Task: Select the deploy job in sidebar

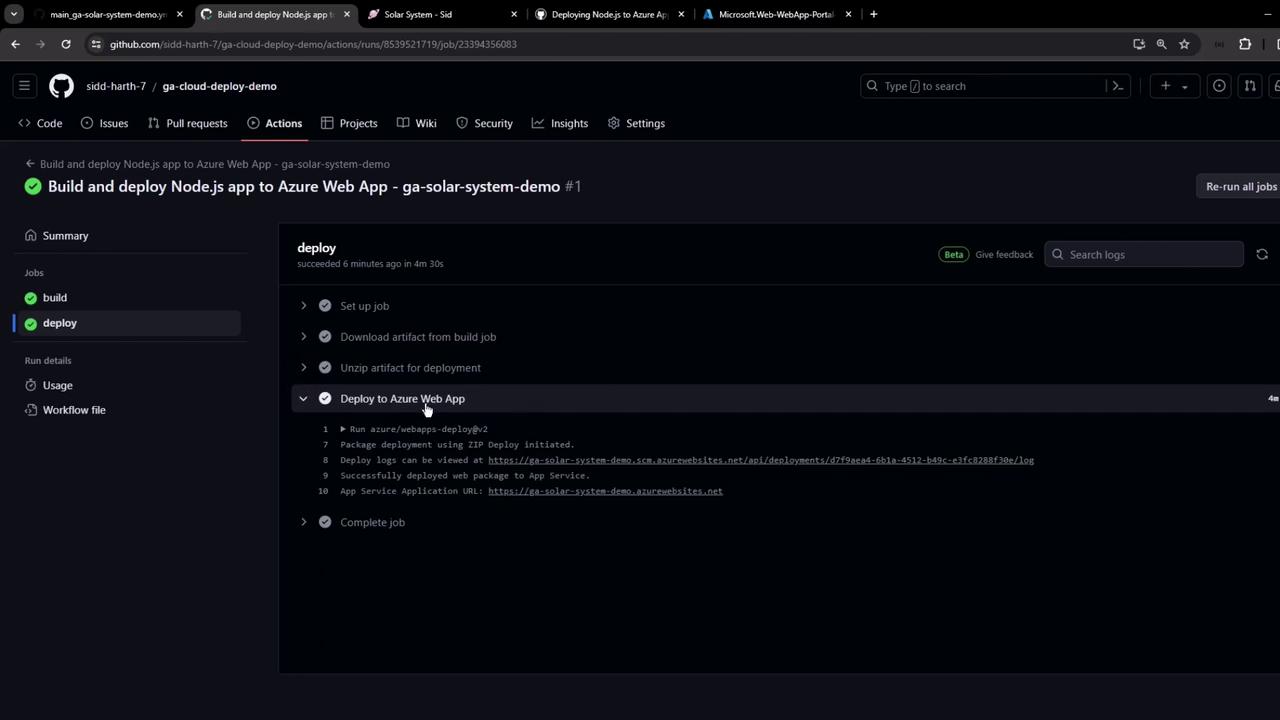Action: 127,323
